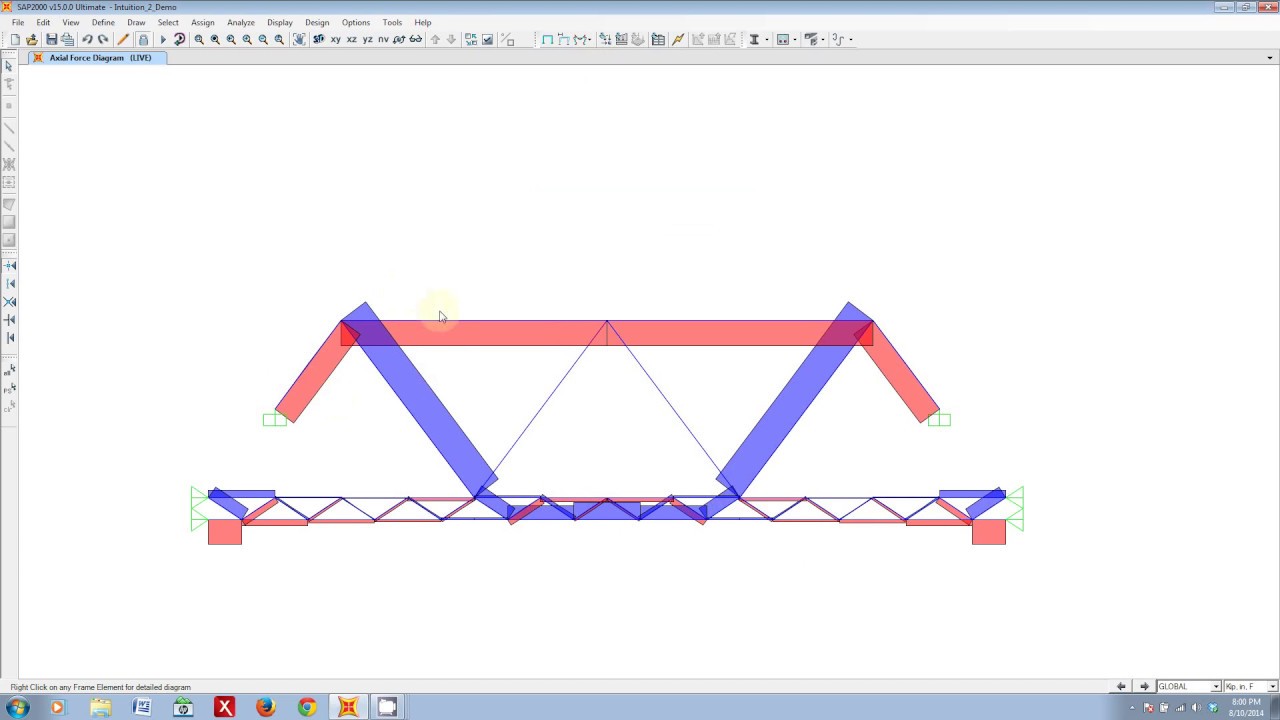Click the Pan hand icon
This screenshot has width=1280, height=720.
[x=299, y=40]
